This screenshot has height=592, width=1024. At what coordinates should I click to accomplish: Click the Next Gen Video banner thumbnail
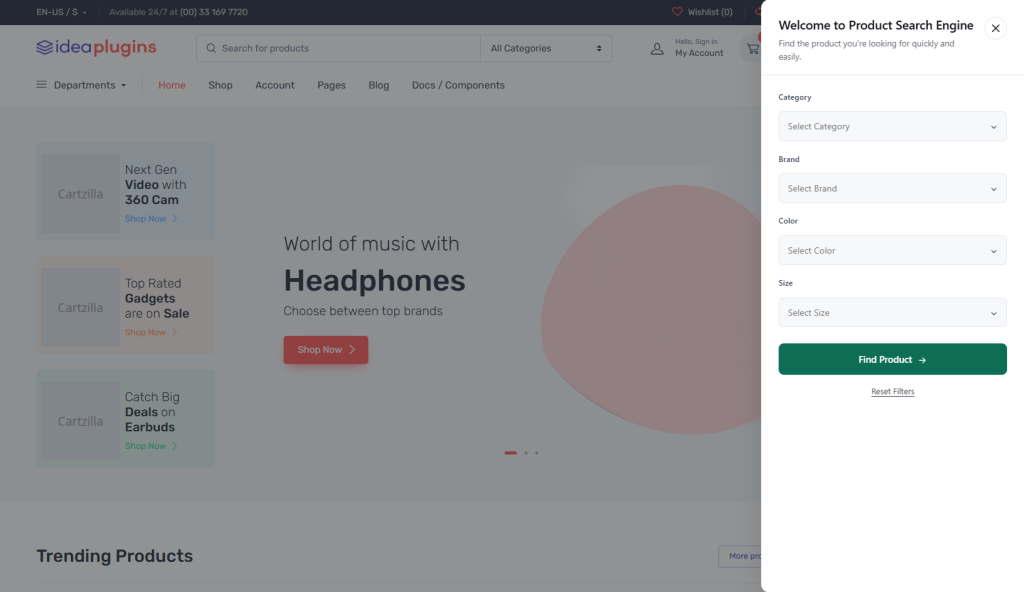tap(80, 194)
